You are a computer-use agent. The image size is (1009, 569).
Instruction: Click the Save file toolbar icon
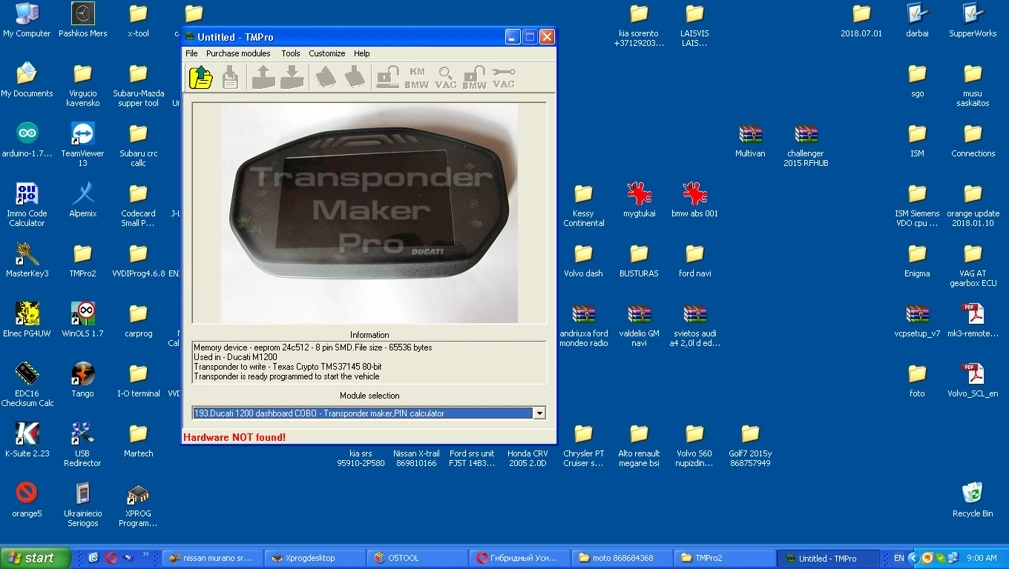230,78
